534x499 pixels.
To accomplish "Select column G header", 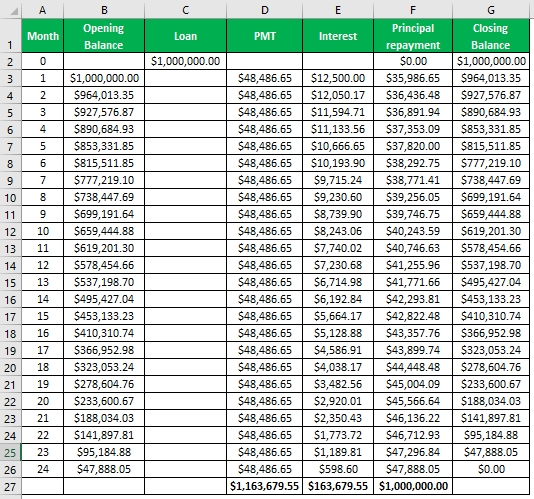I will (491, 10).
